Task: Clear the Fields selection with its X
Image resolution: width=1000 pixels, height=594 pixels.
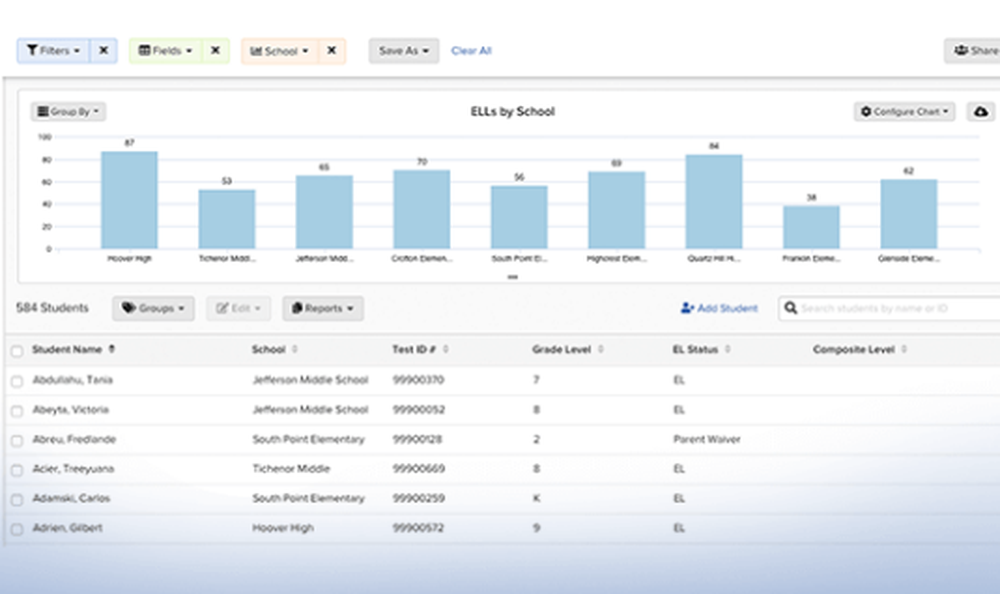Action: click(216, 50)
